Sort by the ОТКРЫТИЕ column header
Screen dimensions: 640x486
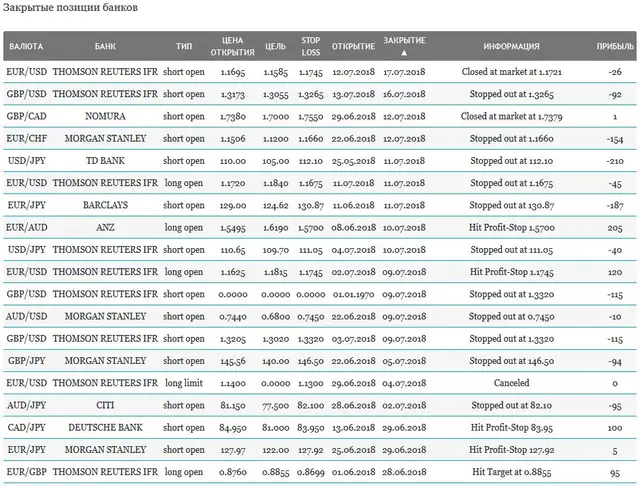click(x=353, y=46)
